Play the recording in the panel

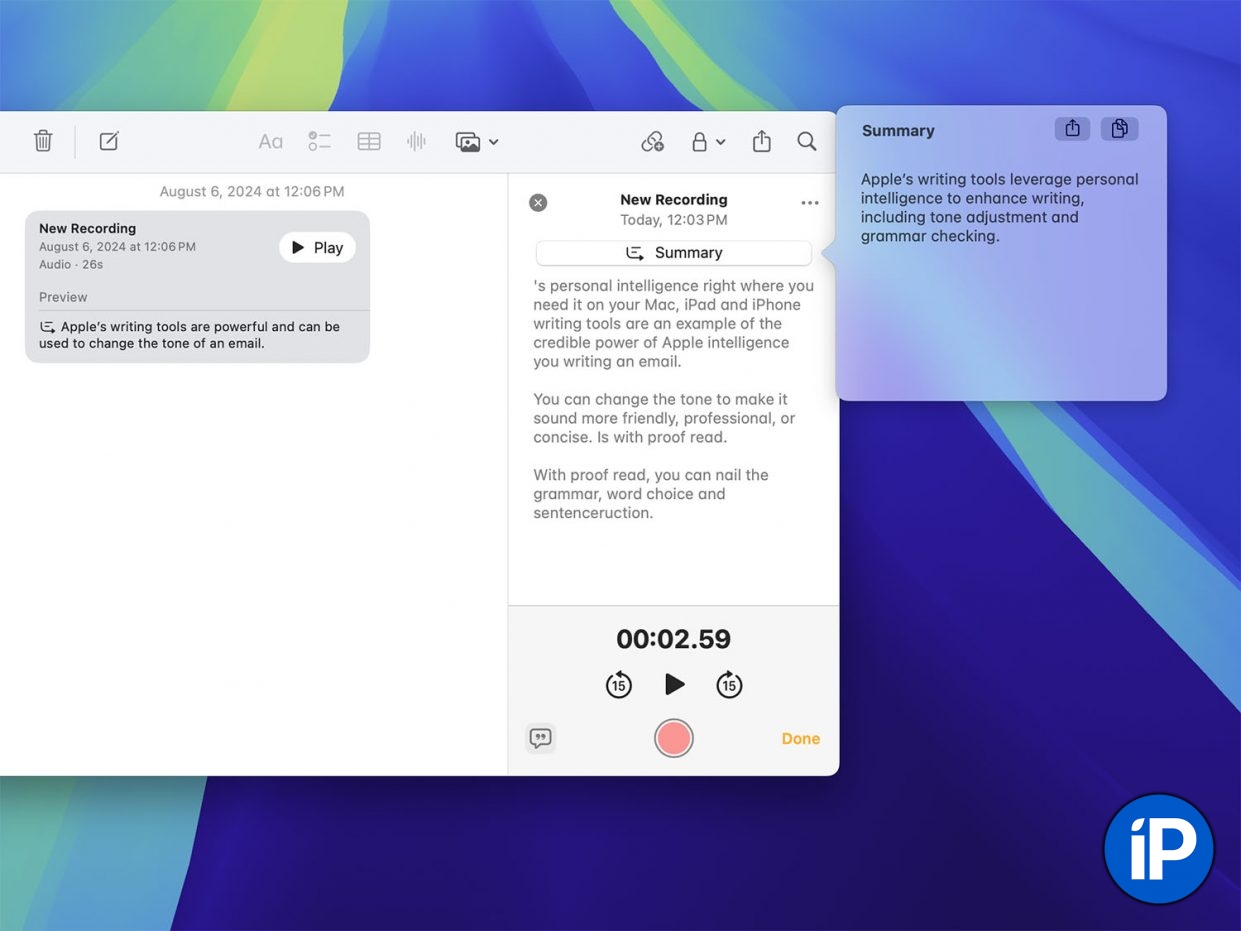(675, 684)
